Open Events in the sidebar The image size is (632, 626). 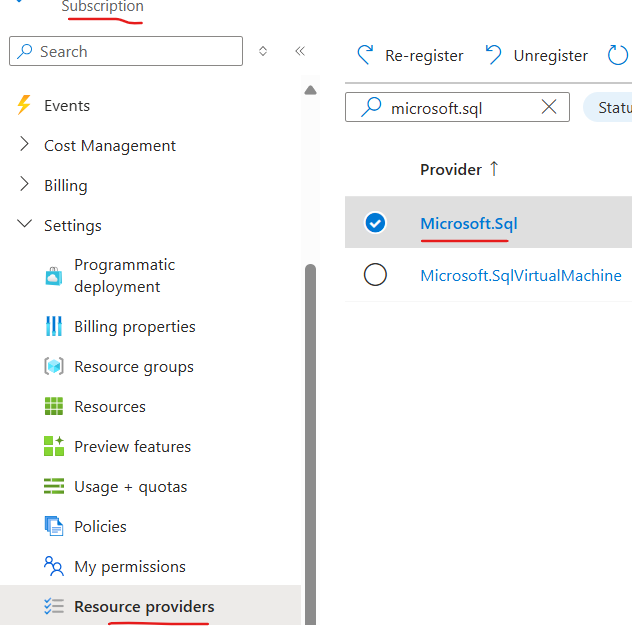point(67,106)
